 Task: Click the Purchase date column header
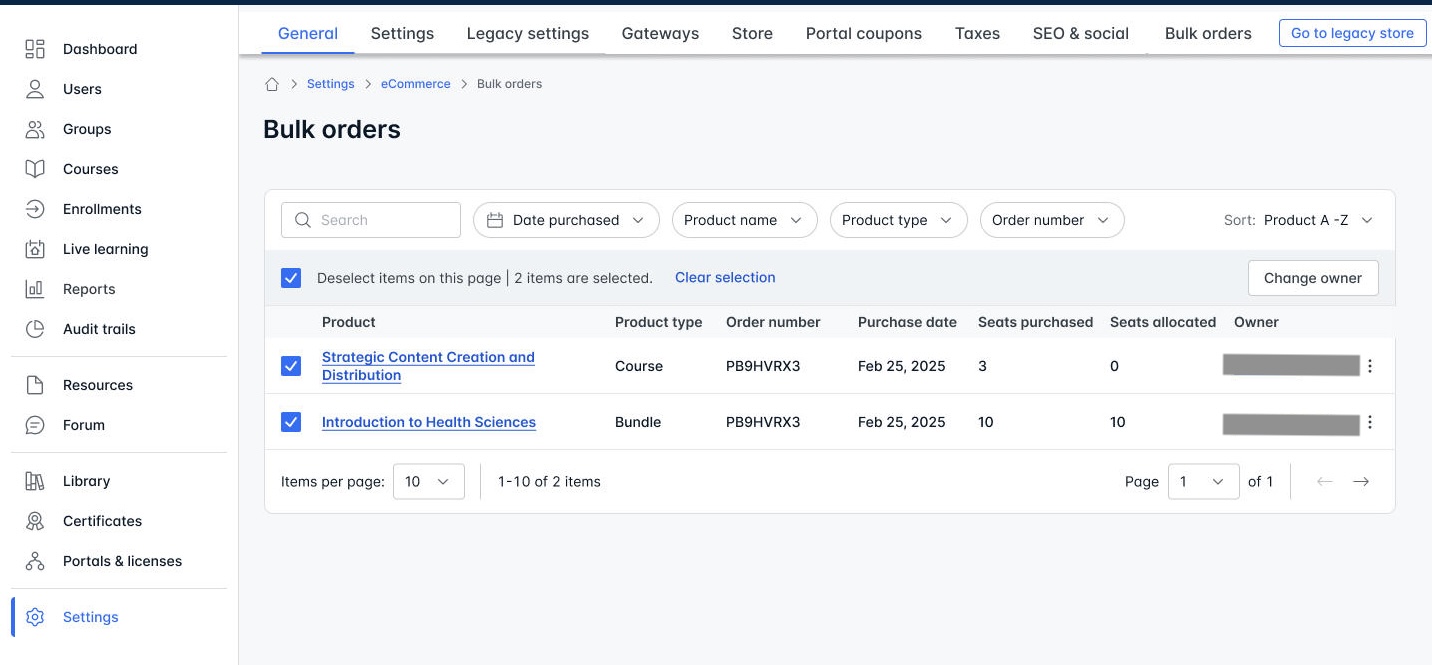[907, 322]
